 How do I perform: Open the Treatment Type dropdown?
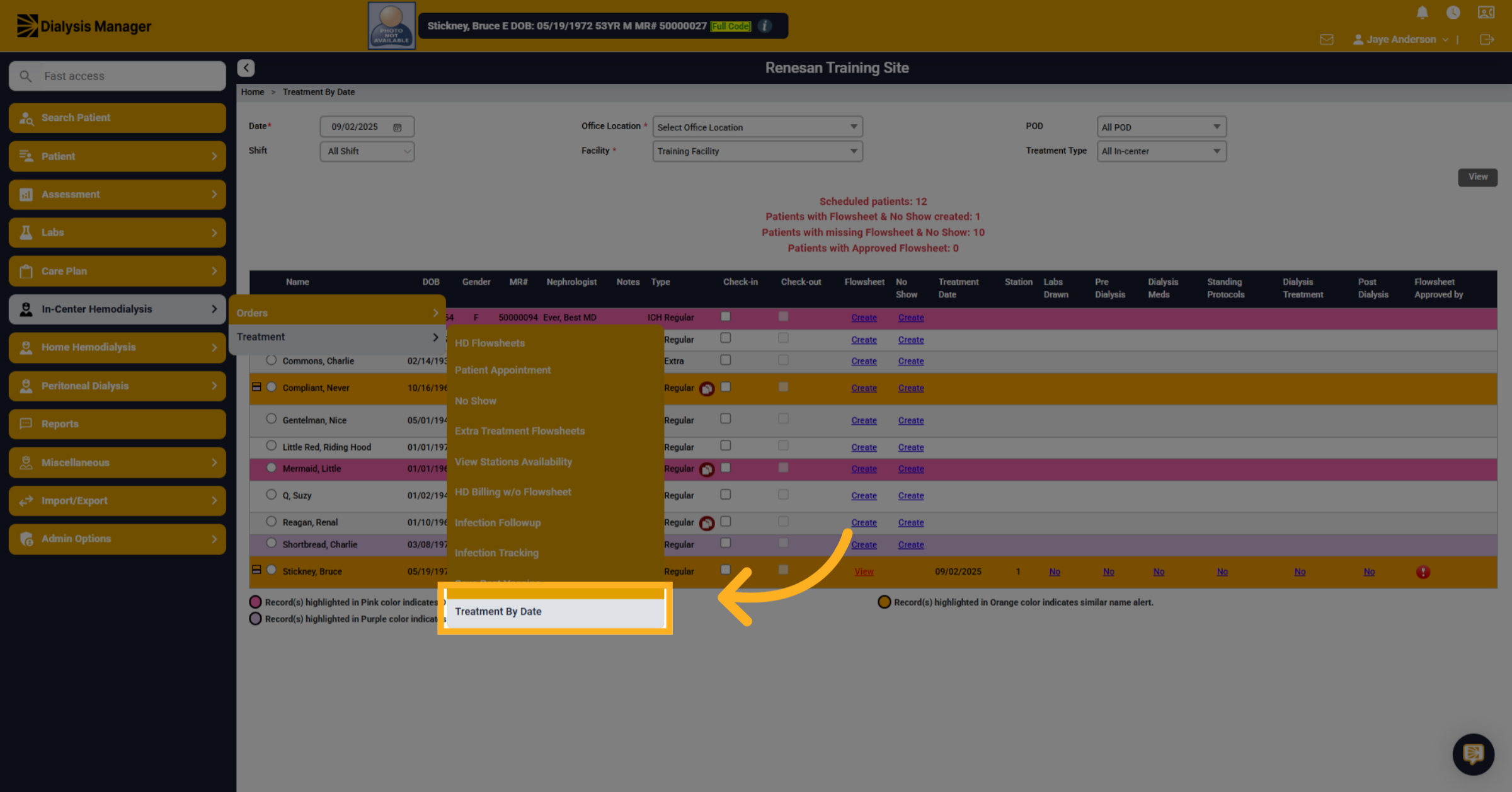1161,151
